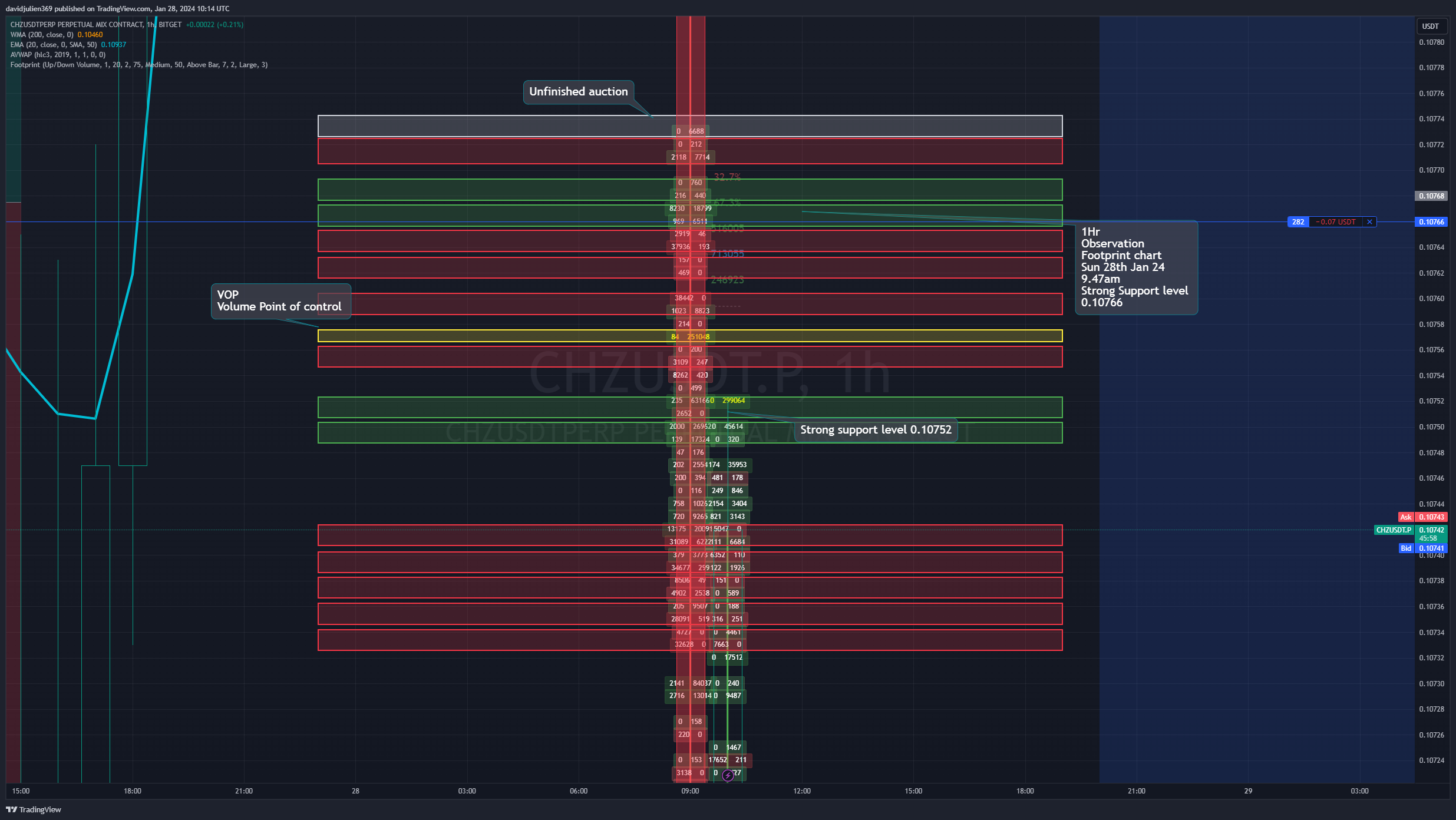Click the lightning event icon near time axis
1456x820 pixels.
point(728,775)
